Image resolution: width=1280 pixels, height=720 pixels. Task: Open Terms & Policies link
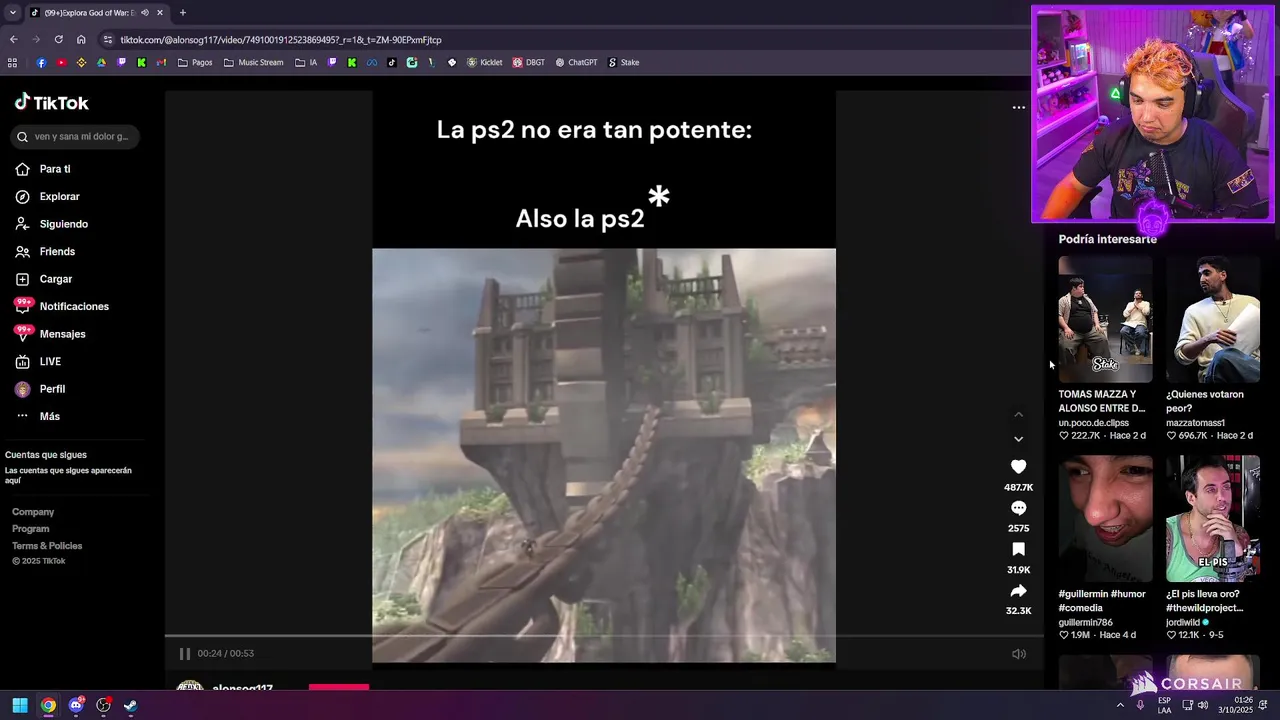(x=47, y=546)
